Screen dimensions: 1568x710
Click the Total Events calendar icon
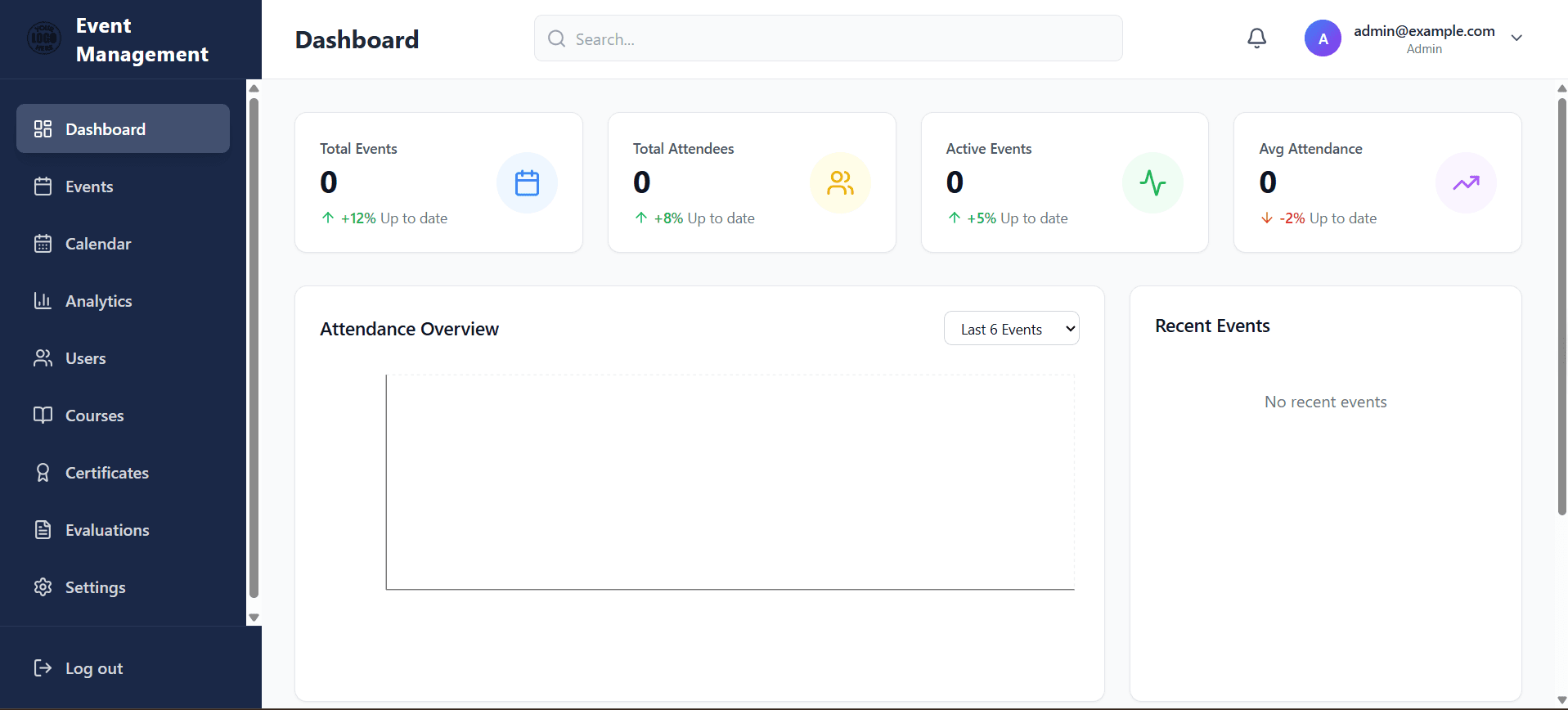click(x=527, y=182)
